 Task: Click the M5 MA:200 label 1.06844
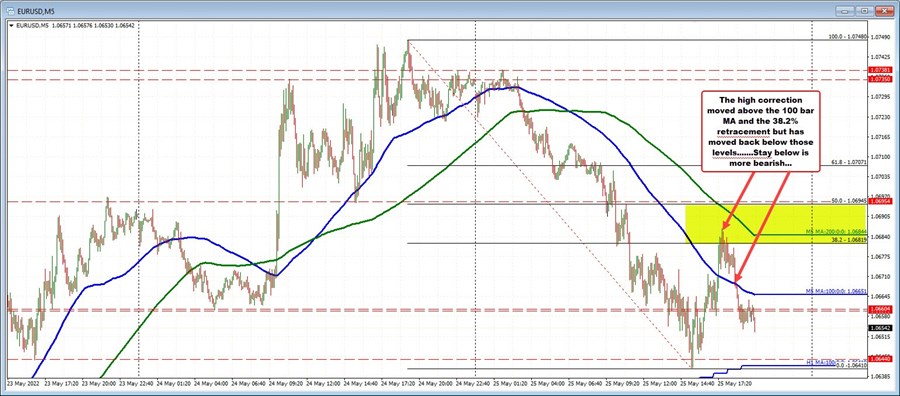837,232
